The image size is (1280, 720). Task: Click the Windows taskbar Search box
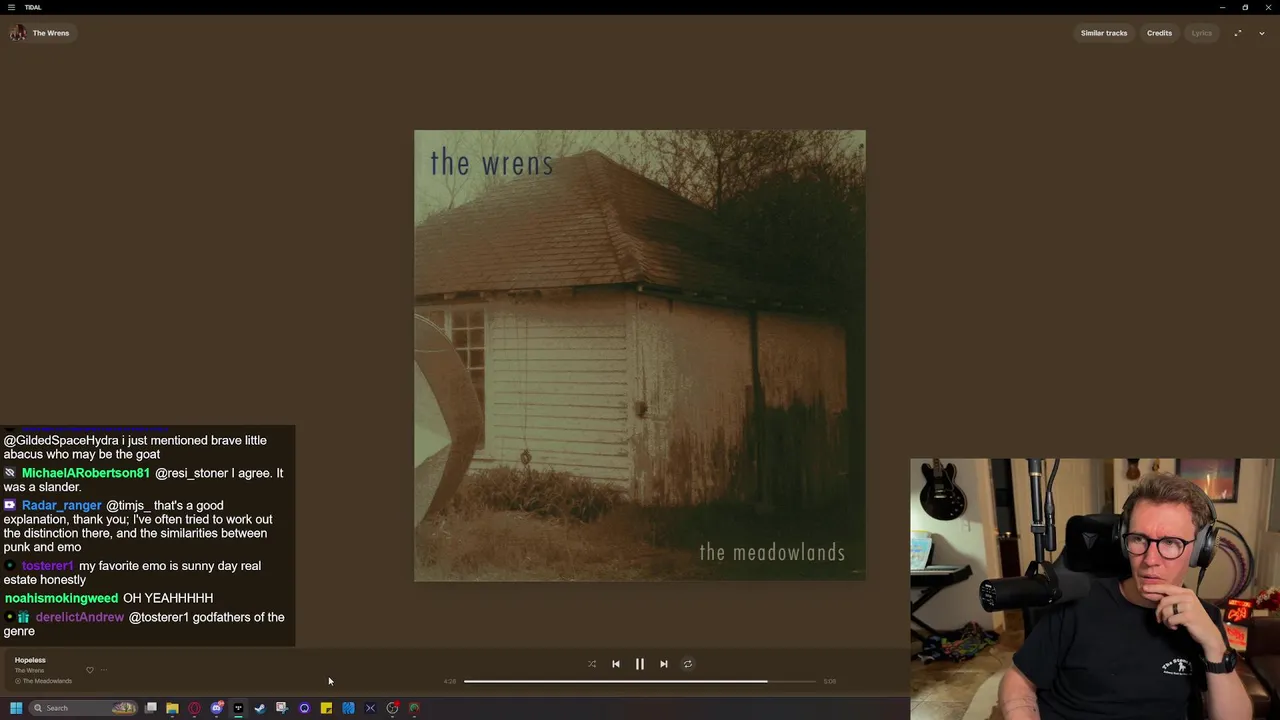click(83, 708)
